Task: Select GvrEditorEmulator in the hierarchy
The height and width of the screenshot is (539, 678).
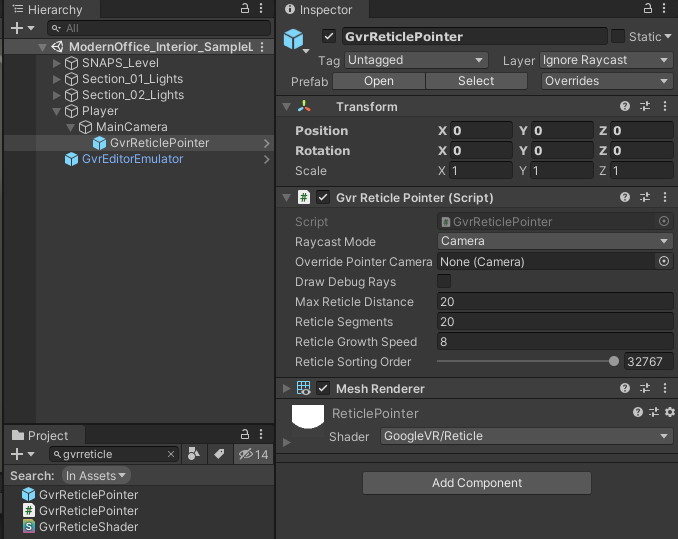Action: pos(132,159)
